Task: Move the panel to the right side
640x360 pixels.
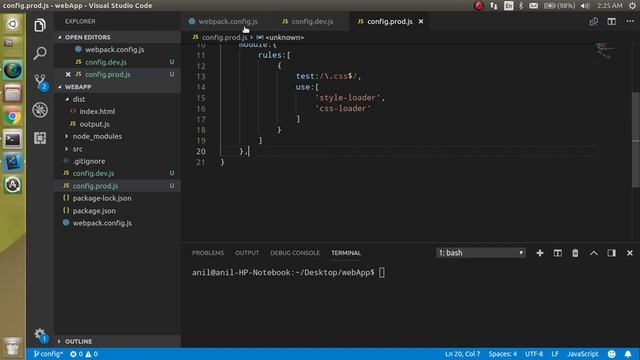Action: [611, 253]
